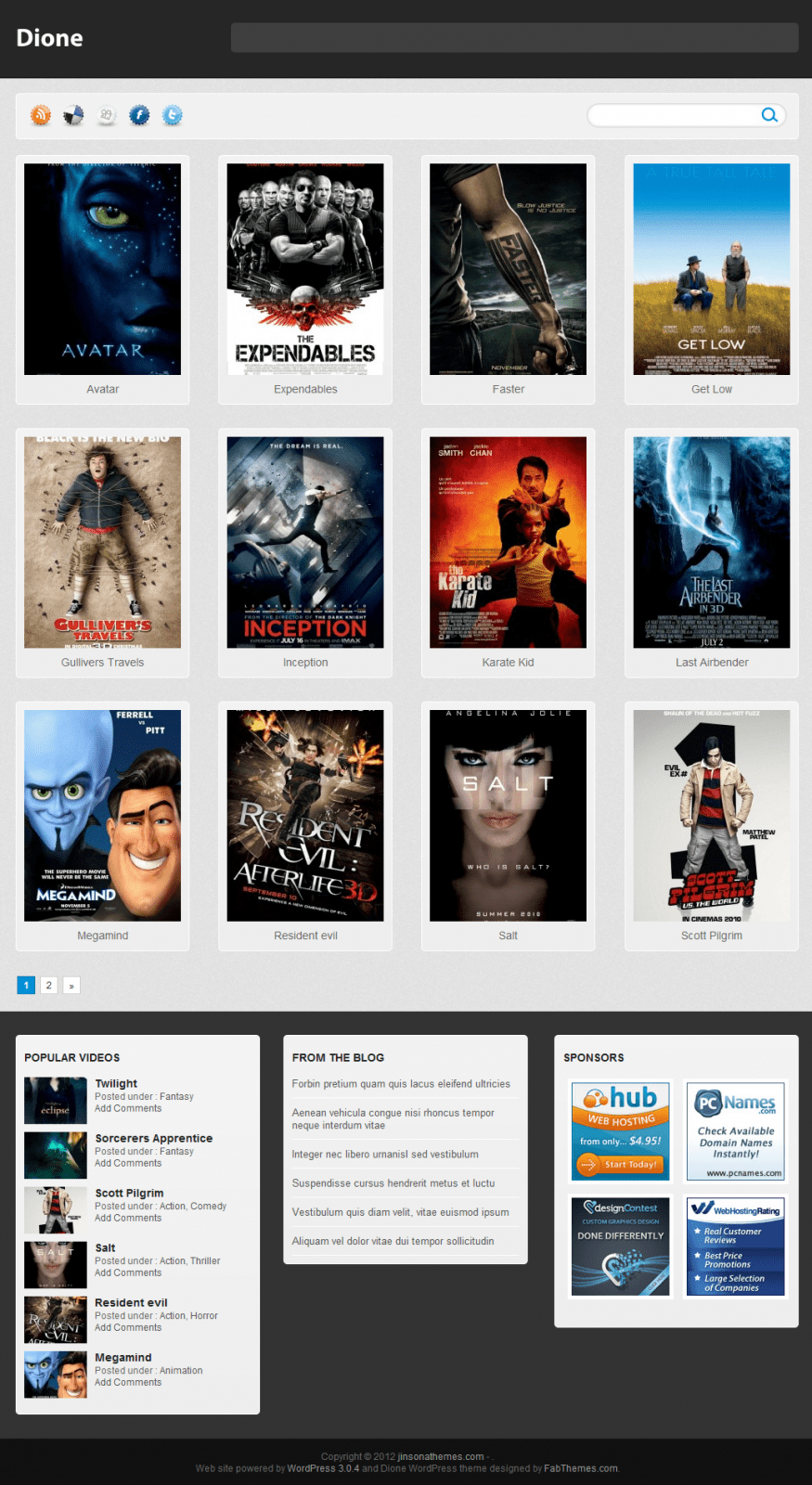The width and height of the screenshot is (812, 1485).
Task: Click the PC Names sponsor banner
Action: pyautogui.click(x=736, y=1130)
